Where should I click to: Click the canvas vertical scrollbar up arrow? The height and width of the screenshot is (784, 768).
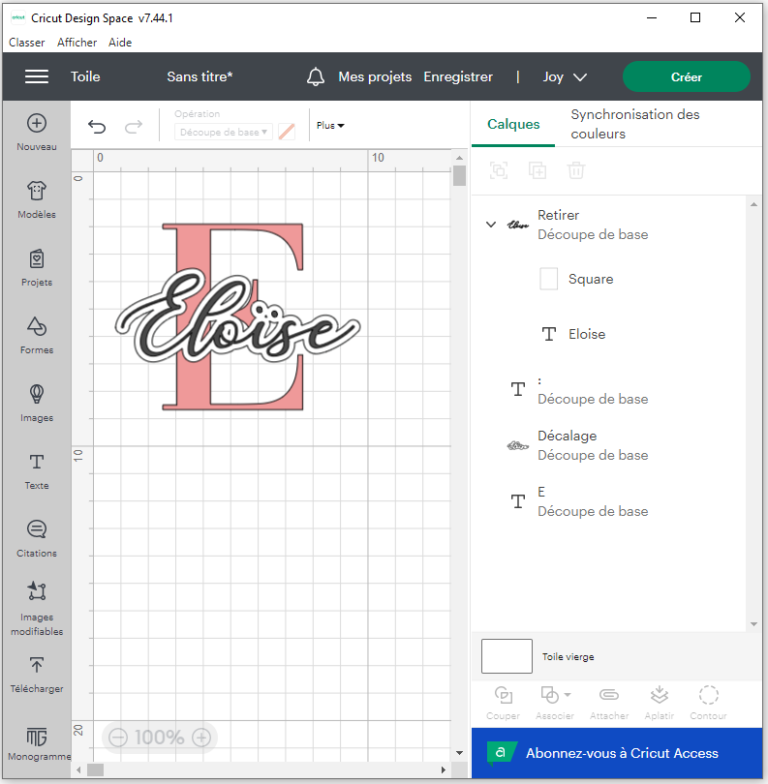[459, 158]
